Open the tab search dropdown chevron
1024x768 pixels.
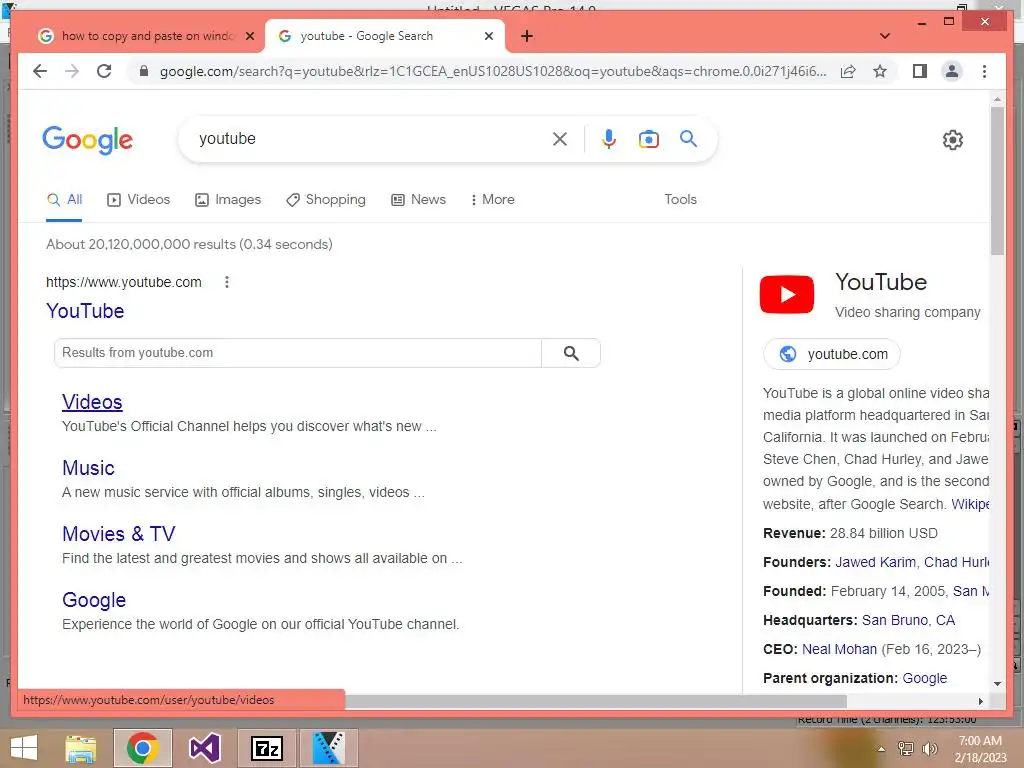click(885, 36)
